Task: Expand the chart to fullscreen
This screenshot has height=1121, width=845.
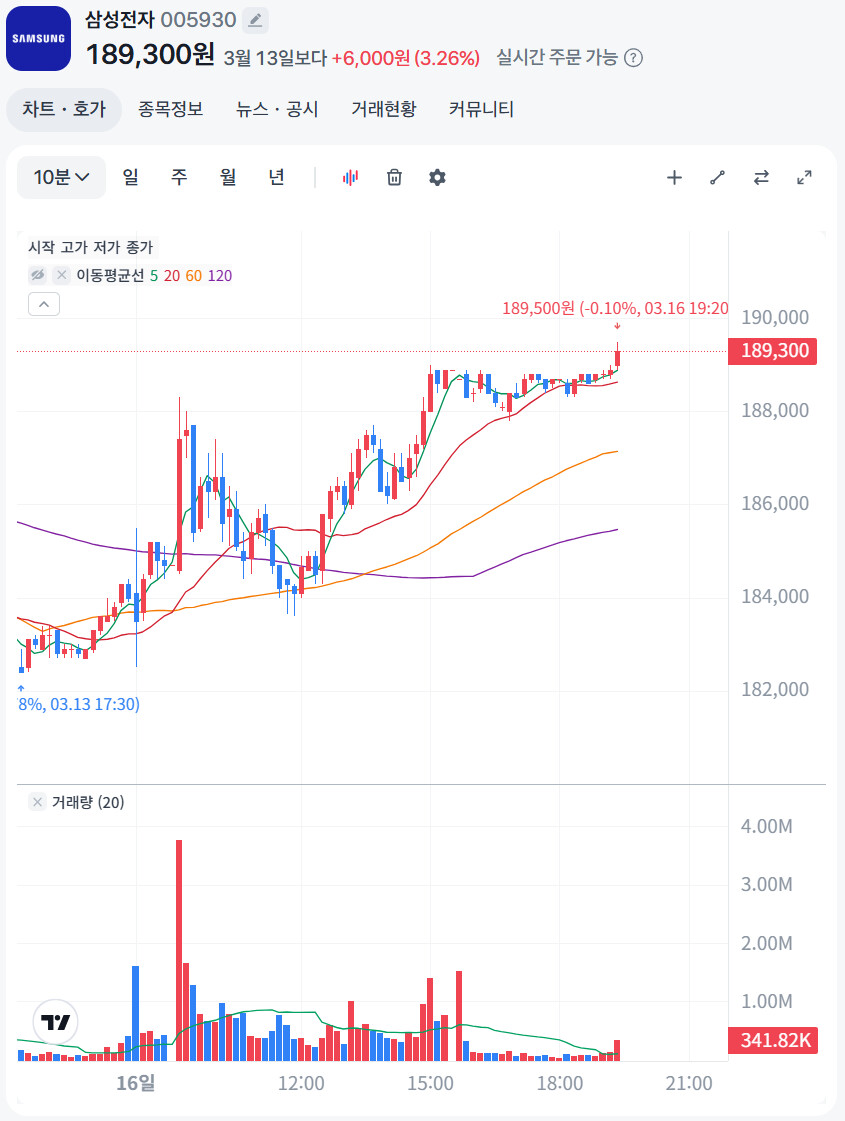Action: (x=804, y=178)
